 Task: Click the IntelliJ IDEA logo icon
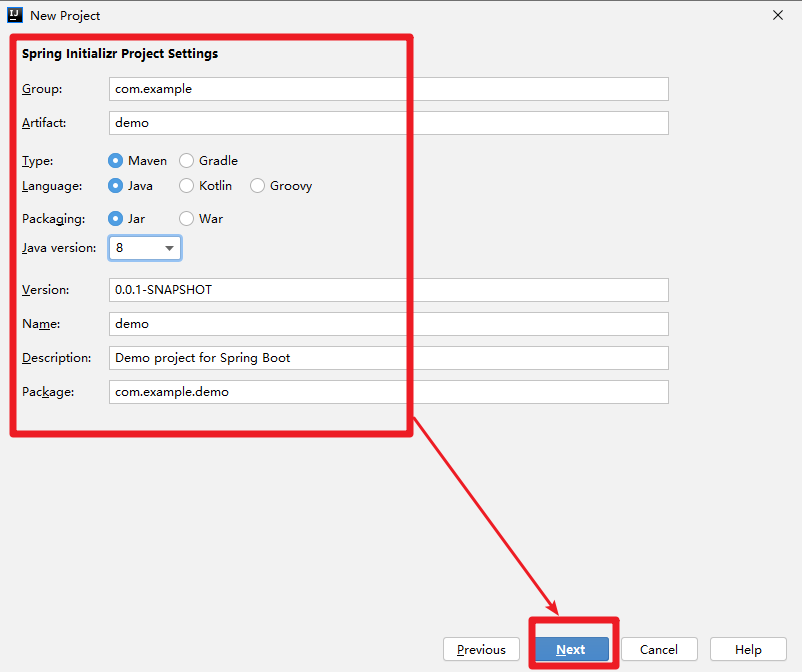pos(14,15)
